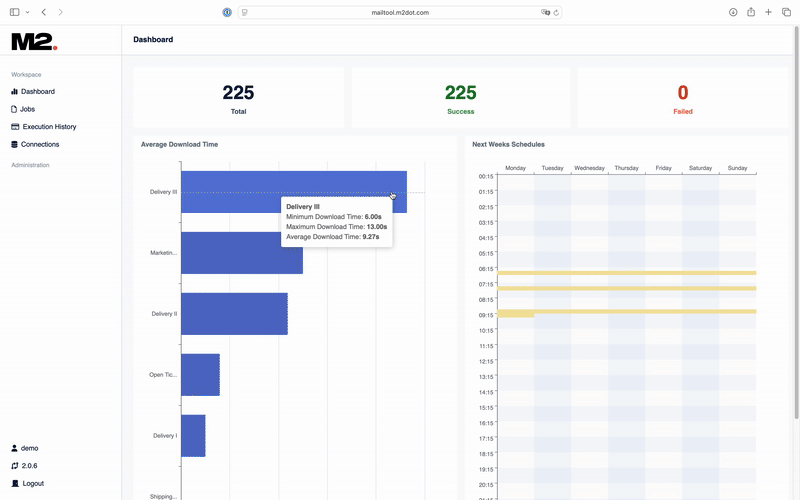The height and width of the screenshot is (500, 800).
Task: Click the Safari share icon
Action: (x=751, y=12)
